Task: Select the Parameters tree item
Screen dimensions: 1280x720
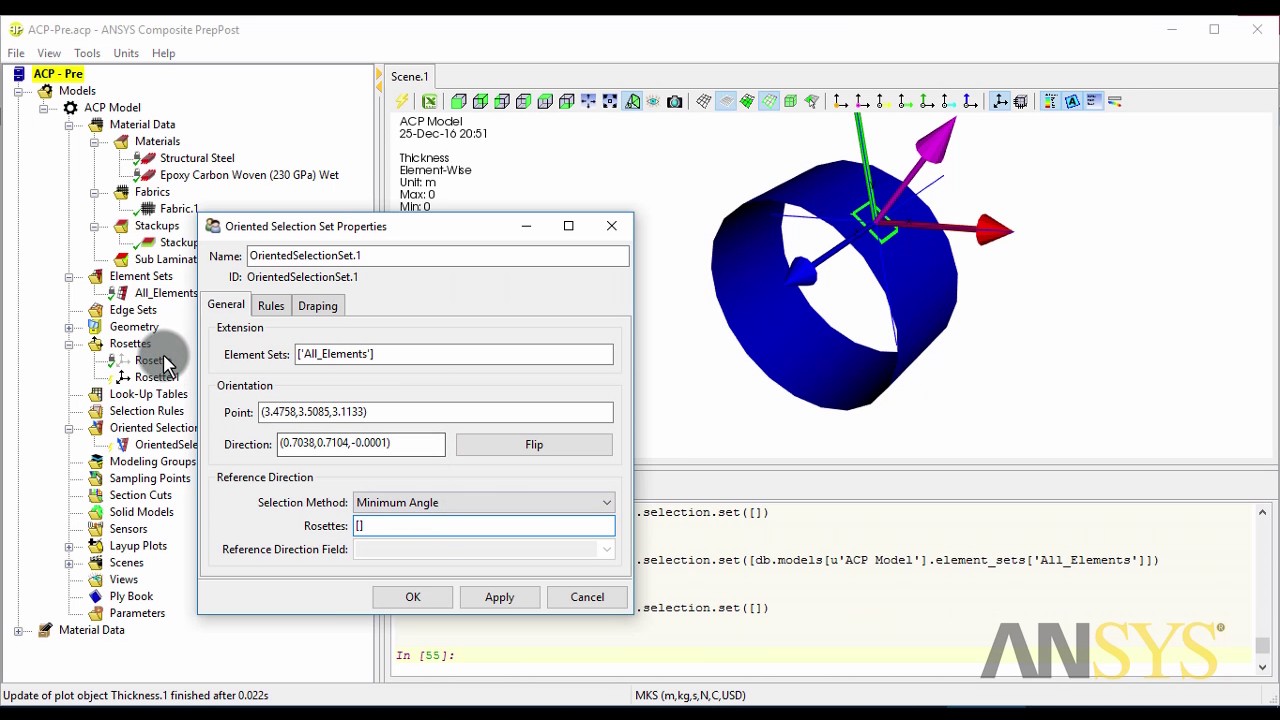Action: coord(137,613)
